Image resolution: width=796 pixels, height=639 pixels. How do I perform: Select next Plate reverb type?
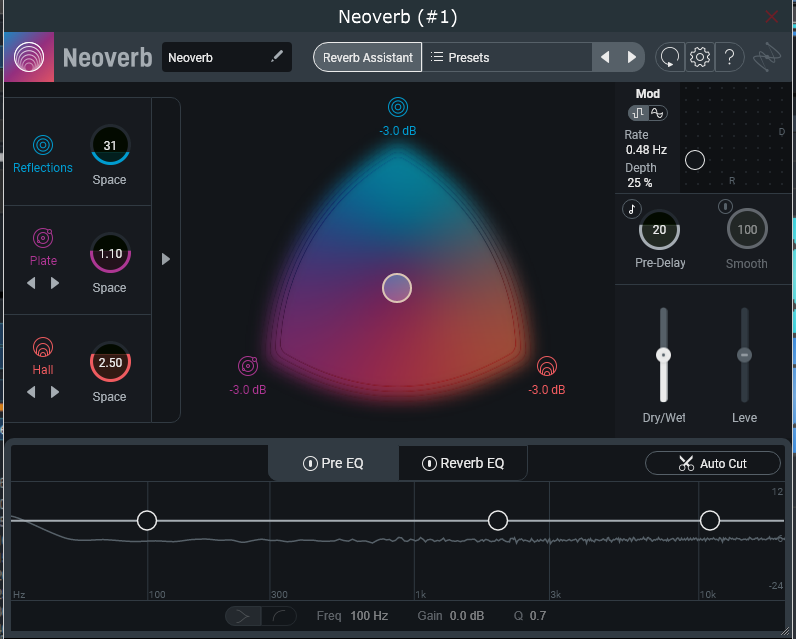click(x=55, y=283)
